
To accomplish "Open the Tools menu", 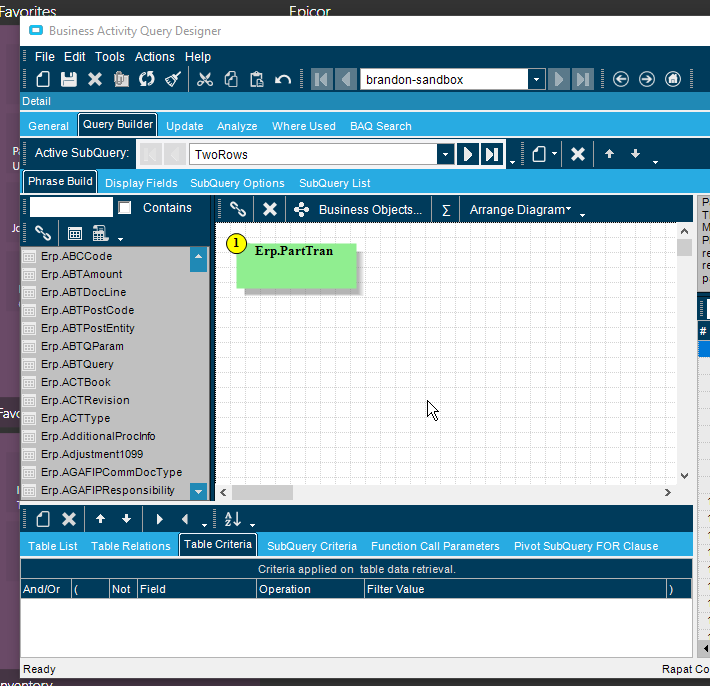I will 110,57.
